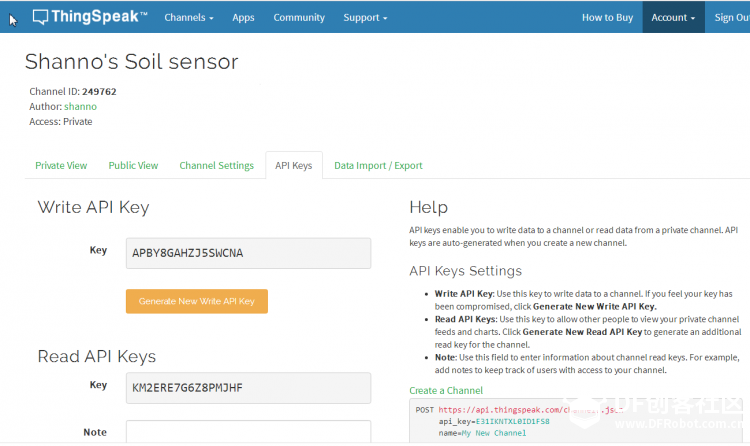Open the Data Import / Export tab
This screenshot has height=446, width=750.
(x=378, y=166)
